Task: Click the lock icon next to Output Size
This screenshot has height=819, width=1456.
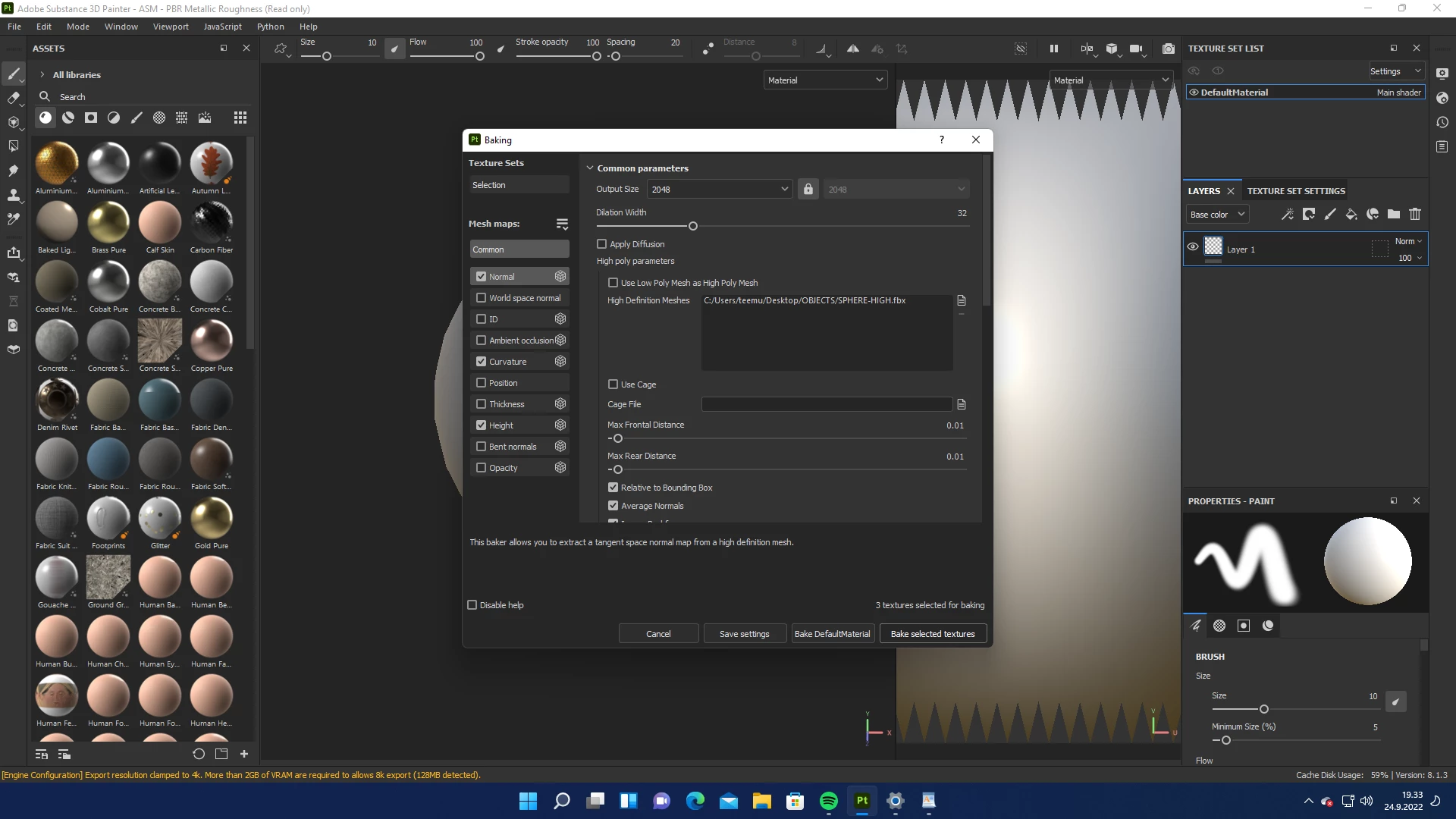Action: pyautogui.click(x=808, y=190)
